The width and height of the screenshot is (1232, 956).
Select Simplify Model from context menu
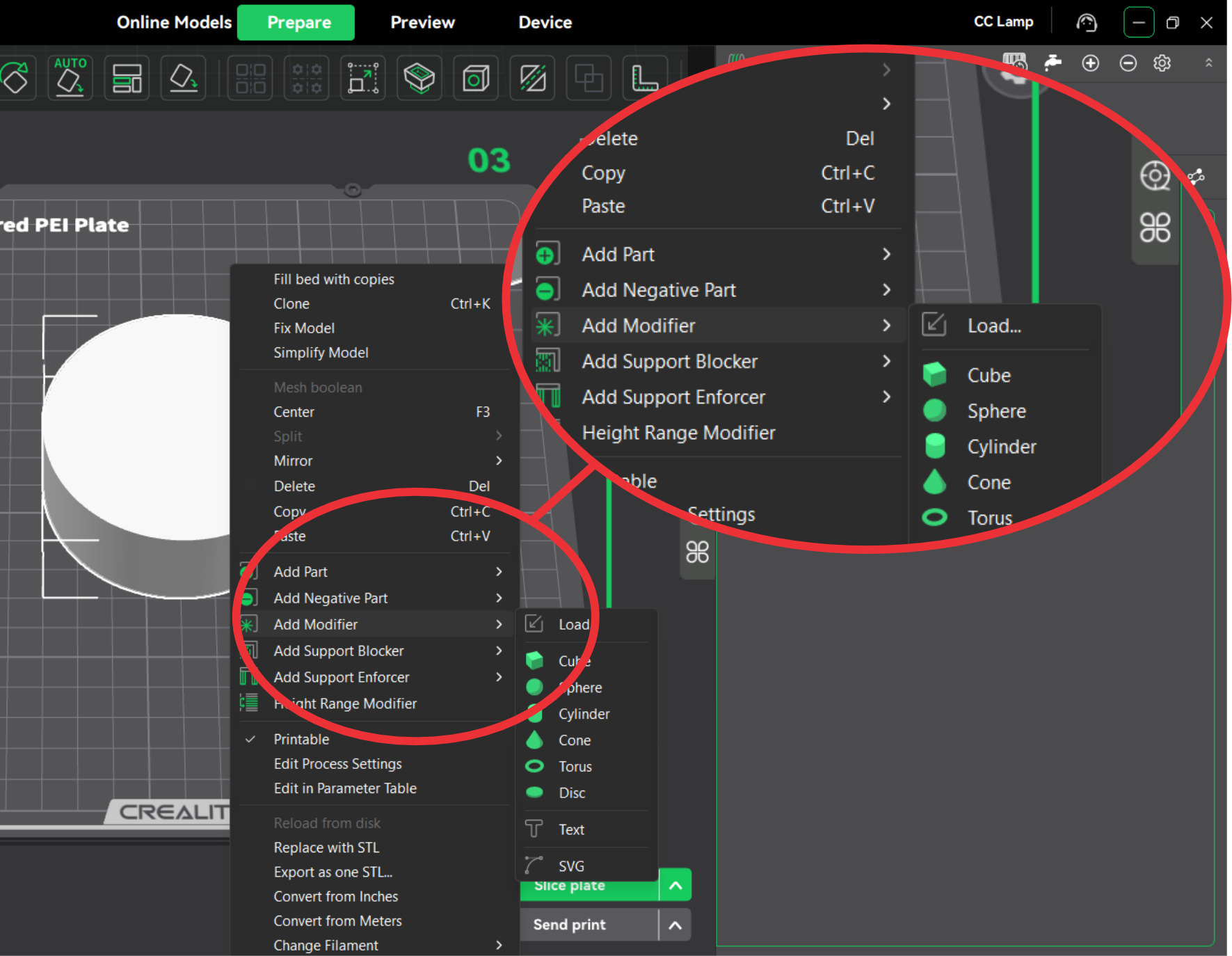click(321, 353)
